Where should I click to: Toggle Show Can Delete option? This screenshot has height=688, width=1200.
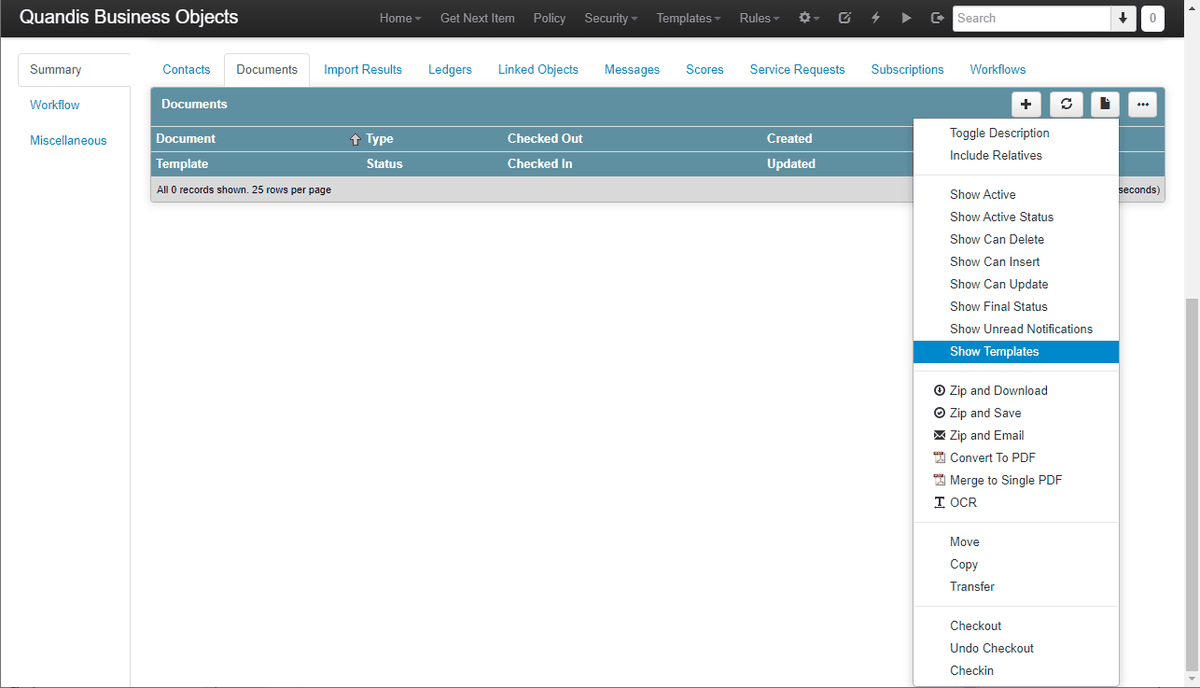click(1016, 239)
